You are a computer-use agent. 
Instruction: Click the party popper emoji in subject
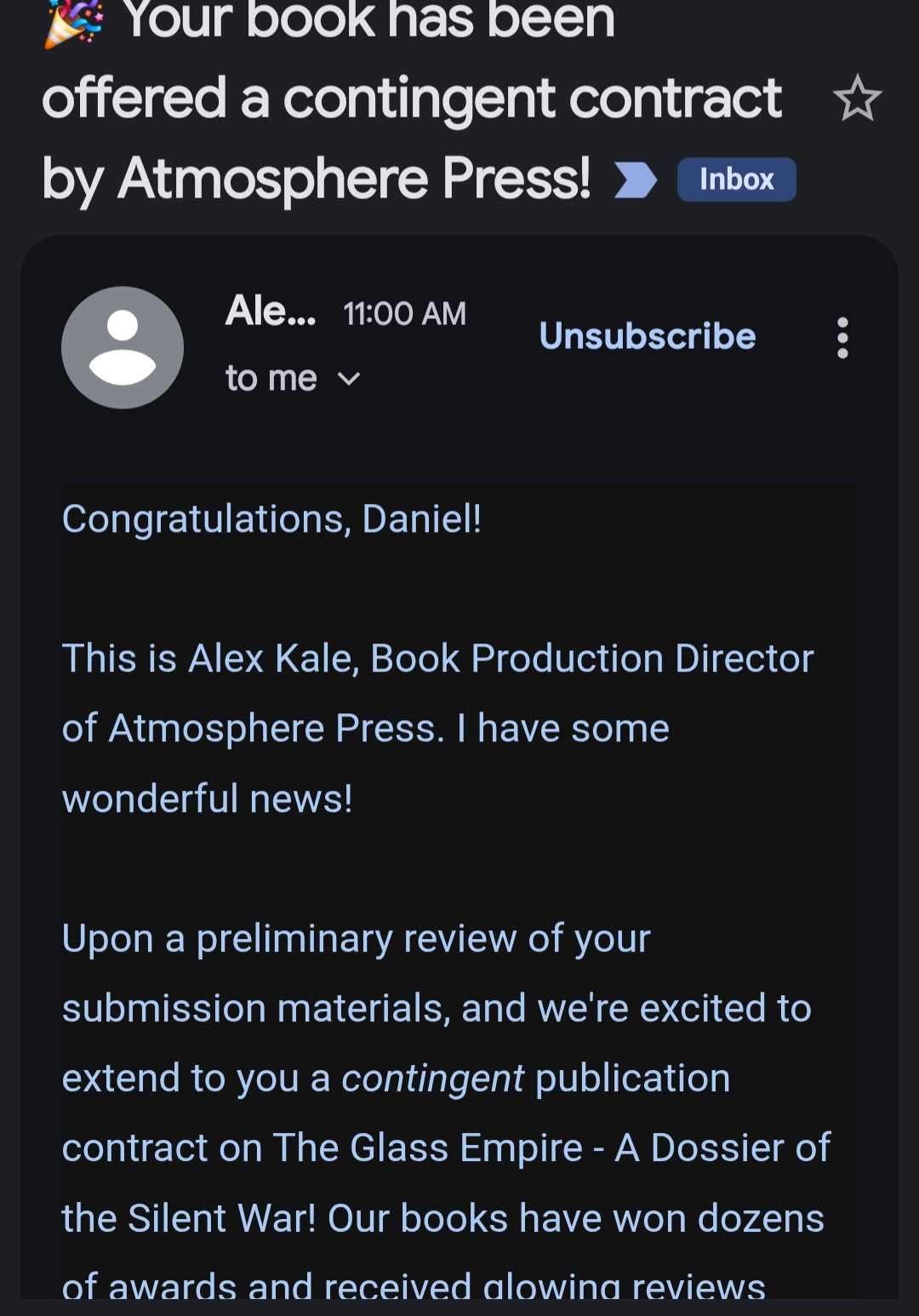click(74, 21)
